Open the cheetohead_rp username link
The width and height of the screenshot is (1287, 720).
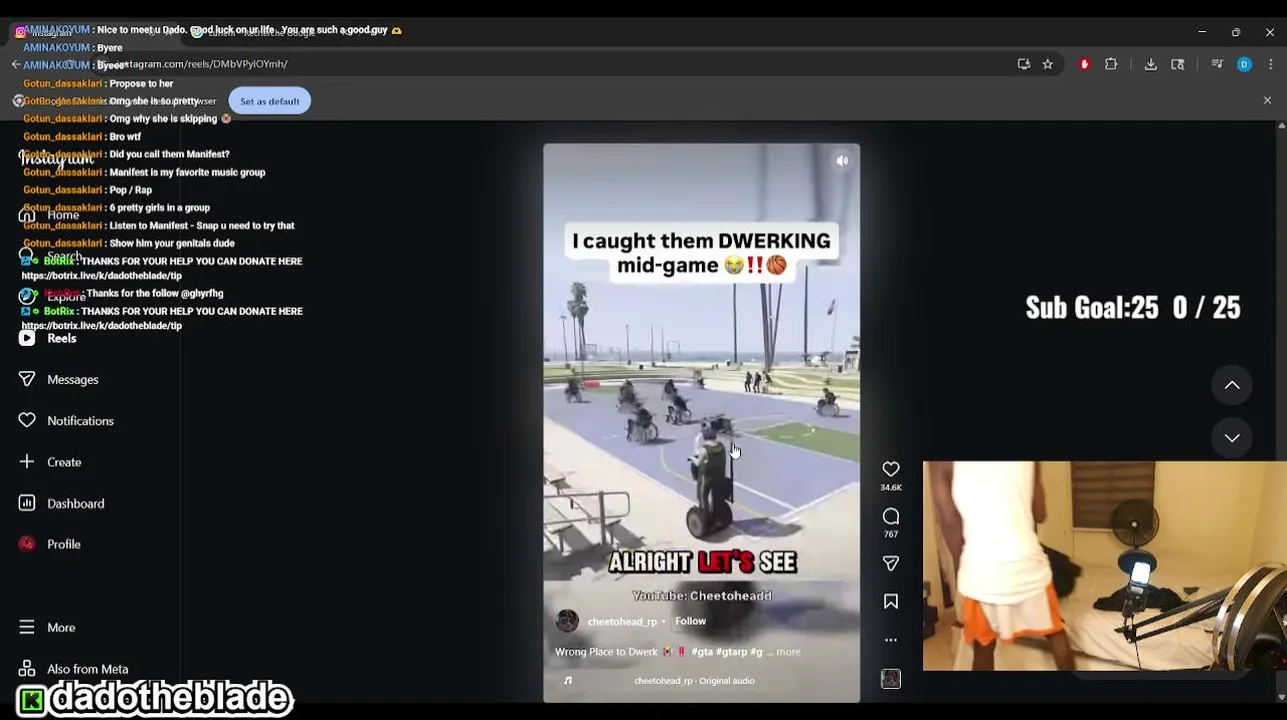tap(622, 622)
